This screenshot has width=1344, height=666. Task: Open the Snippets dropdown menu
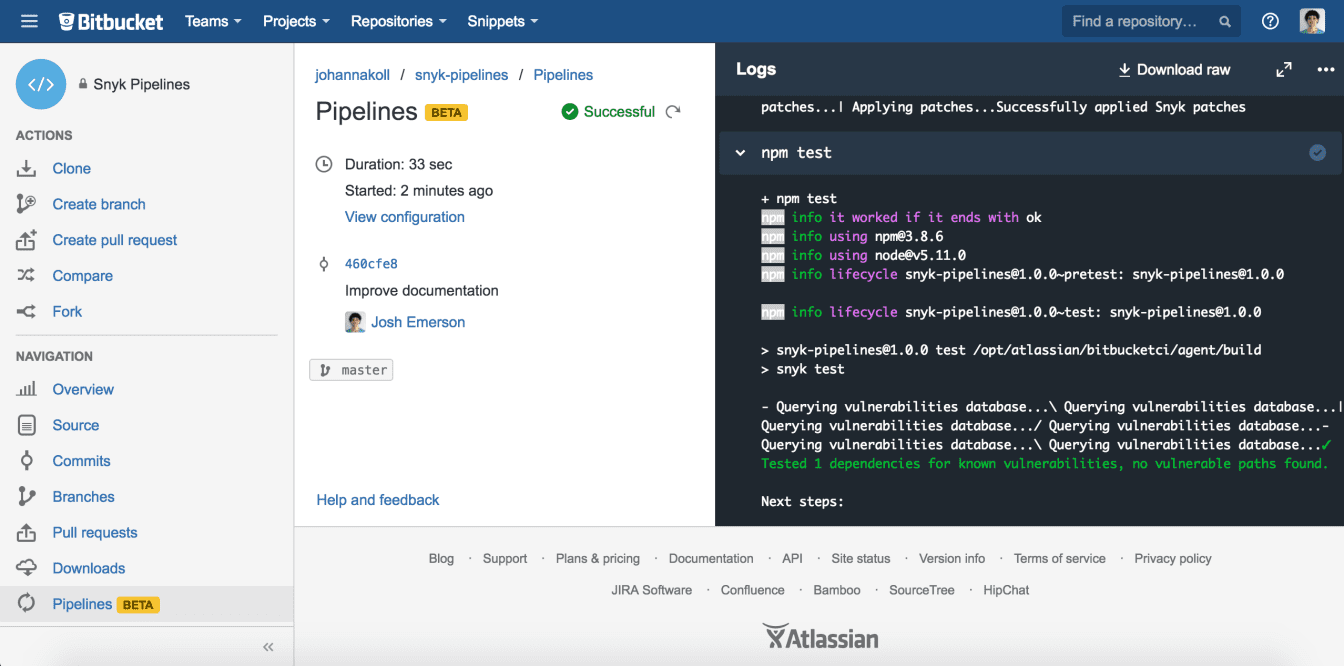[503, 21]
